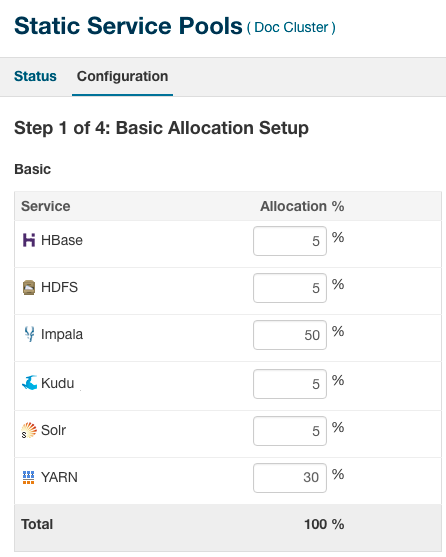Switch to the Configuration tab
Screen dimensions: 446x557
point(123,76)
